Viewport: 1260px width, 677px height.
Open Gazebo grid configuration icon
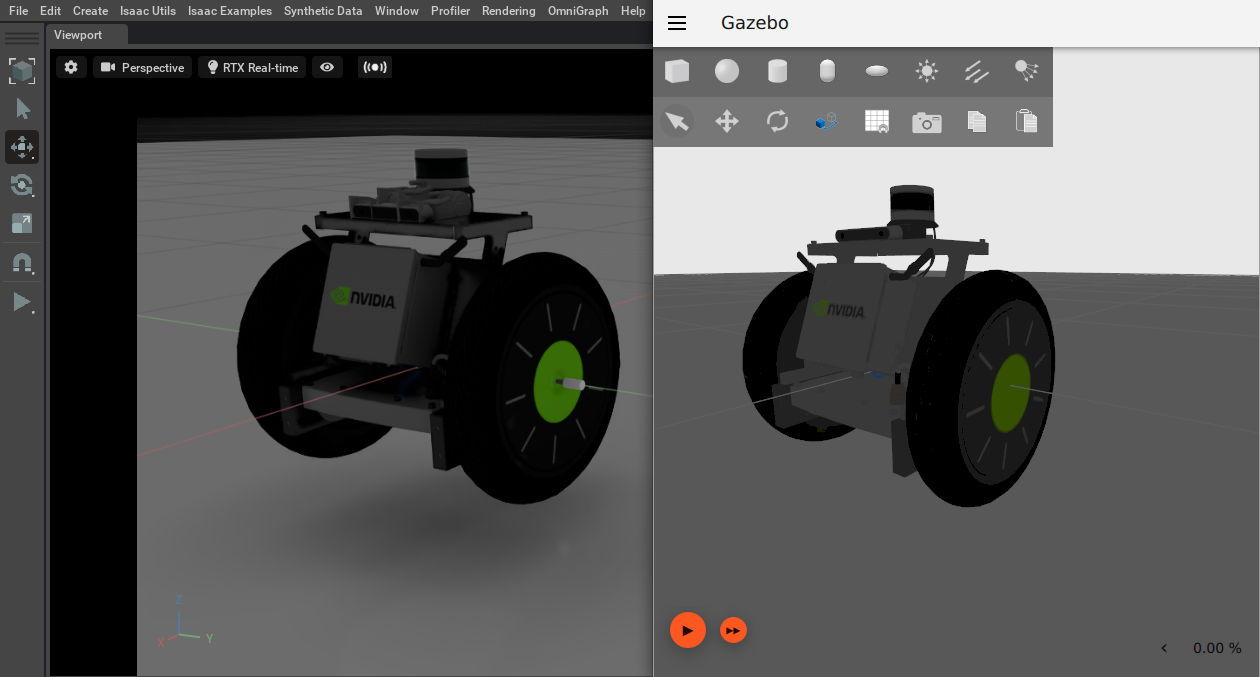877,121
